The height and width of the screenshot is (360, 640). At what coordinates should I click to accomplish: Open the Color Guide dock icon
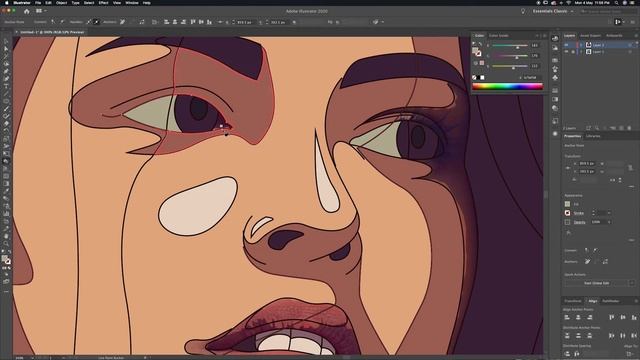[555, 47]
